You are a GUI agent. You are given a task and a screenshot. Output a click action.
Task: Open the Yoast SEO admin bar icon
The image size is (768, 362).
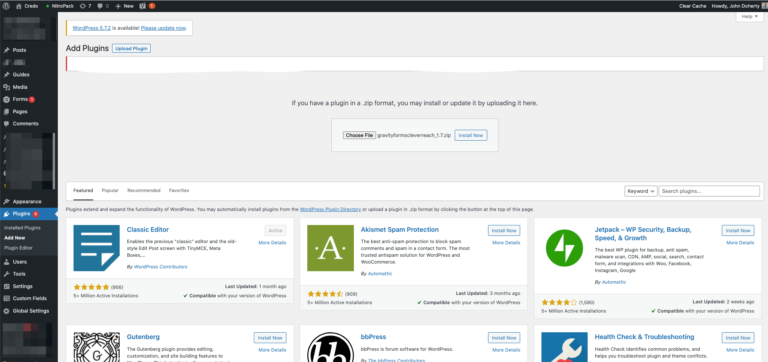(x=147, y=6)
